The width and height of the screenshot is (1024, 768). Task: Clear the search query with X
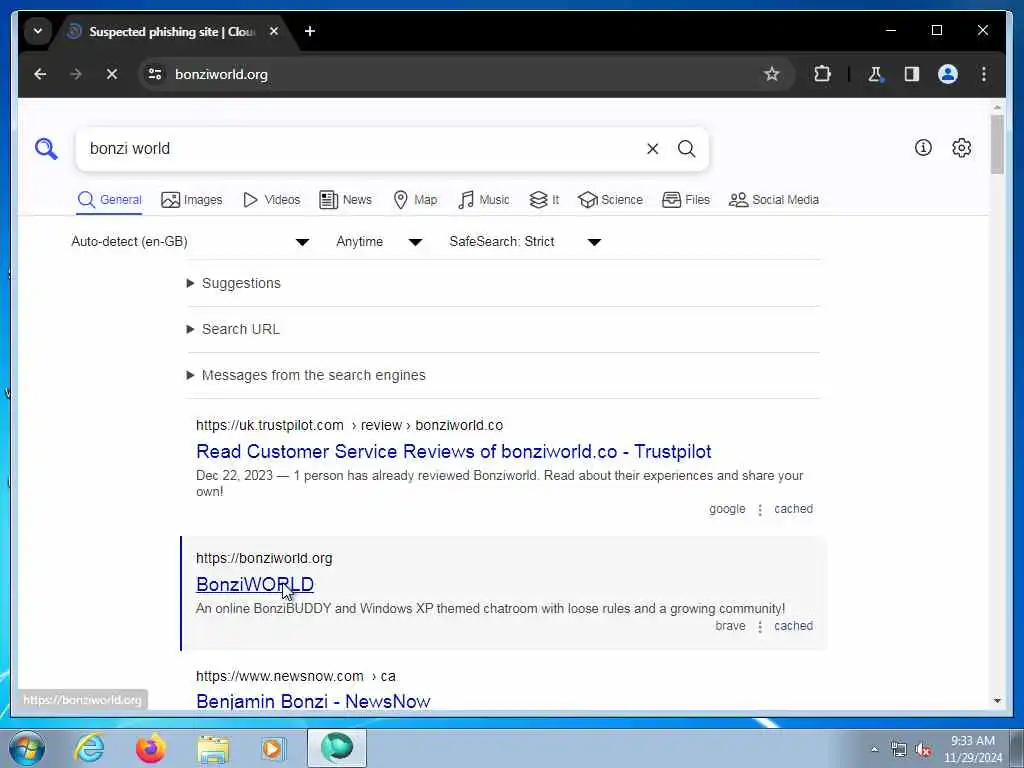(x=652, y=149)
